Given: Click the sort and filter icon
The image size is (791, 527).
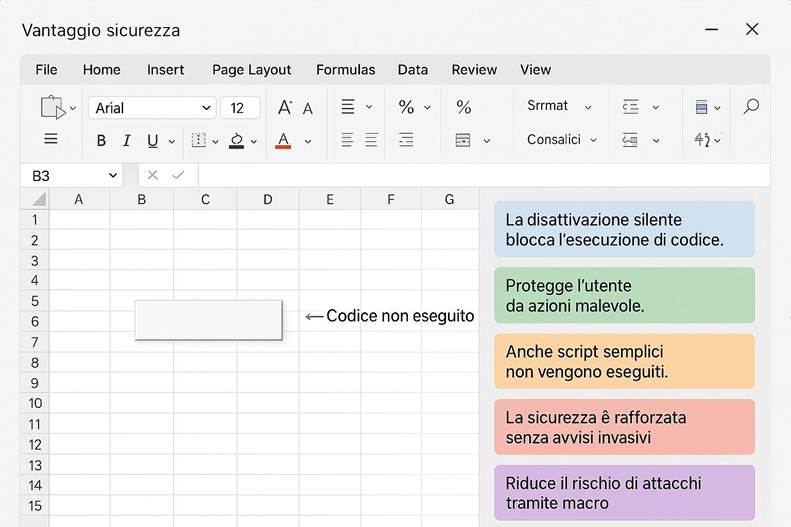Looking at the screenshot, I should tap(702, 140).
